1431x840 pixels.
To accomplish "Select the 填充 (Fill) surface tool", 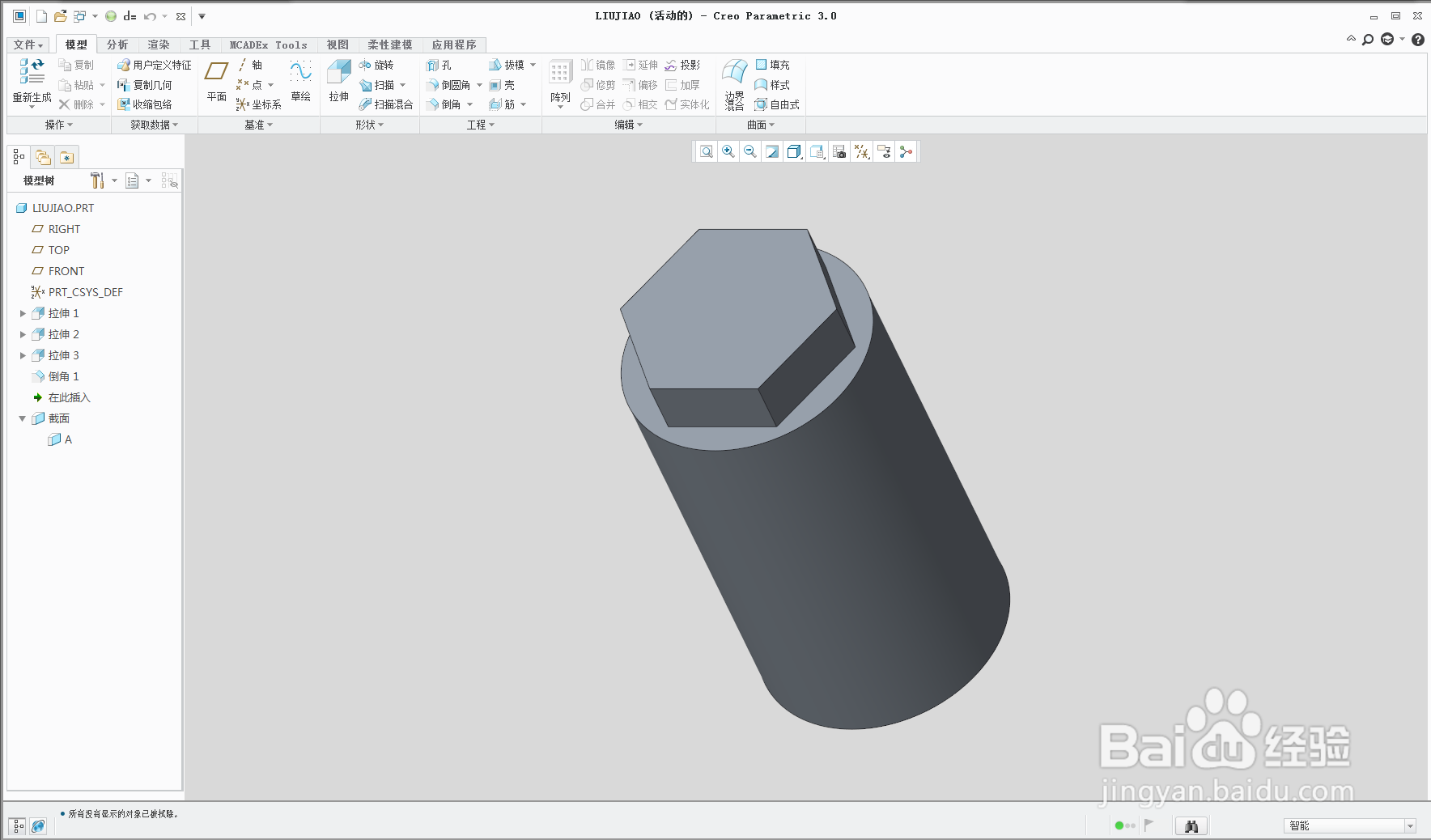I will tap(772, 65).
